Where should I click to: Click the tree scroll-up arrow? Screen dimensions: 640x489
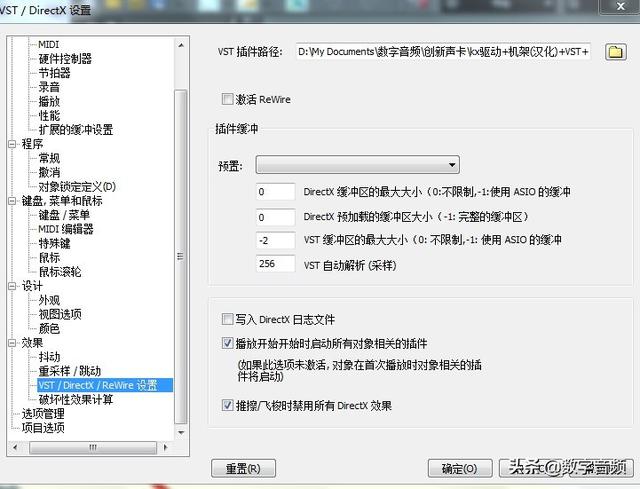(181, 45)
